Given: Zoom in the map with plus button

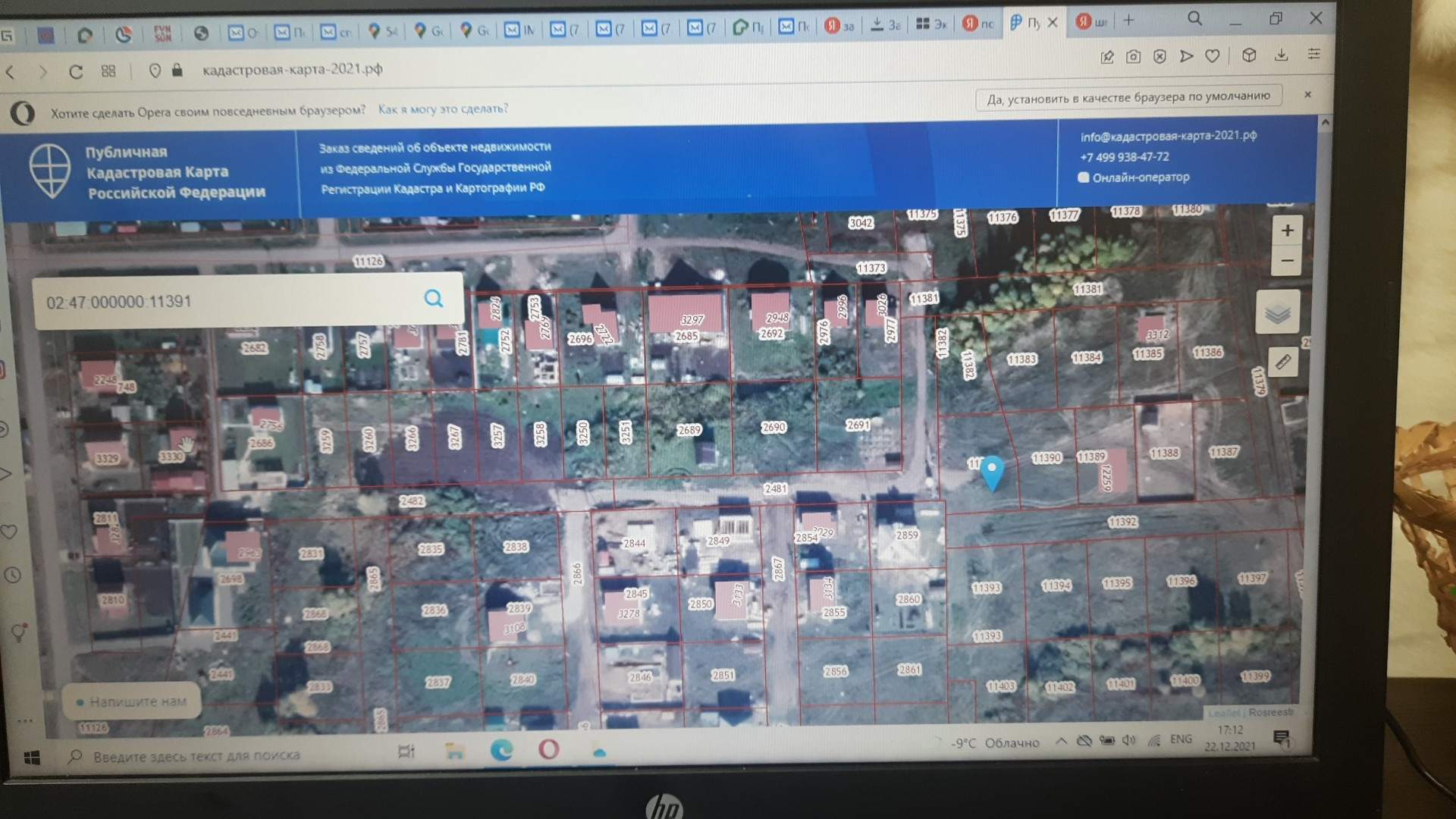Looking at the screenshot, I should point(1287,231).
